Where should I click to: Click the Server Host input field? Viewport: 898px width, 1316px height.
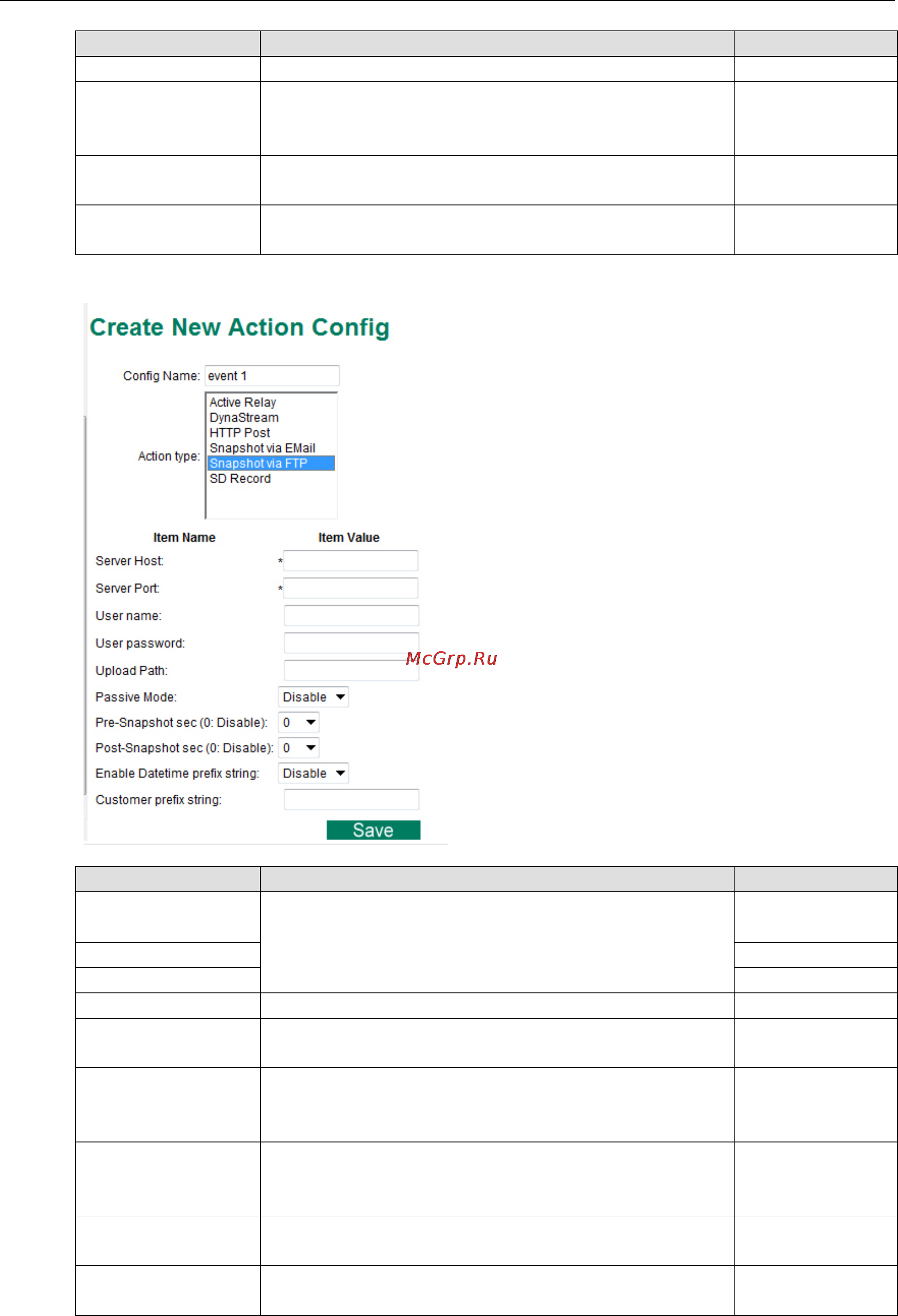(351, 560)
